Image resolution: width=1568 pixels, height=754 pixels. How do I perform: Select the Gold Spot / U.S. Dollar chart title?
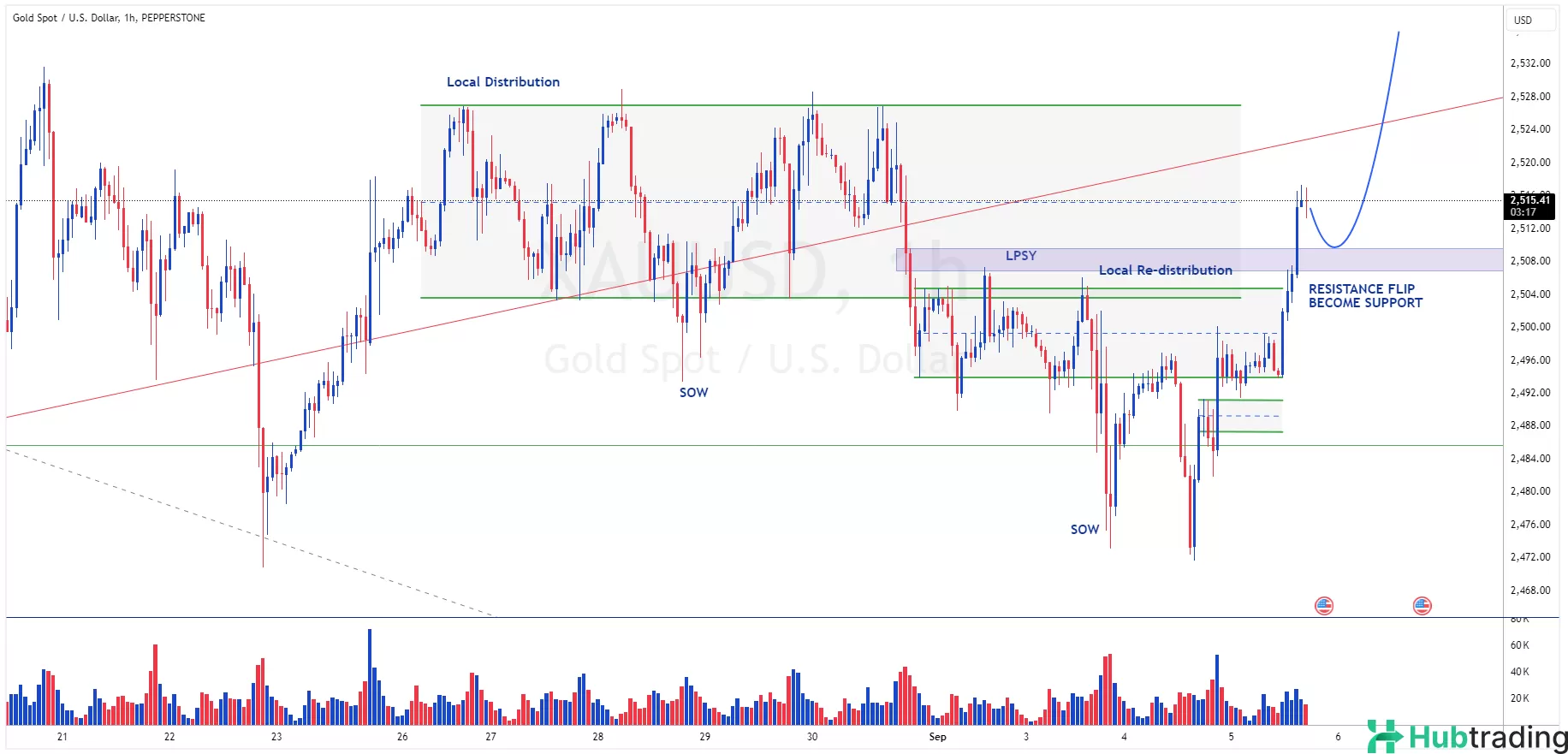click(109, 18)
